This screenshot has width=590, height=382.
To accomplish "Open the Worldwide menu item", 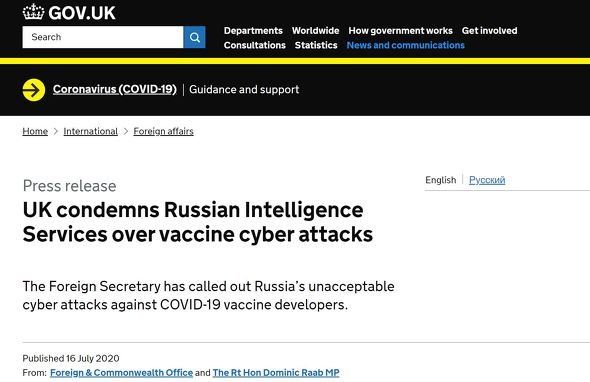I will (316, 31).
